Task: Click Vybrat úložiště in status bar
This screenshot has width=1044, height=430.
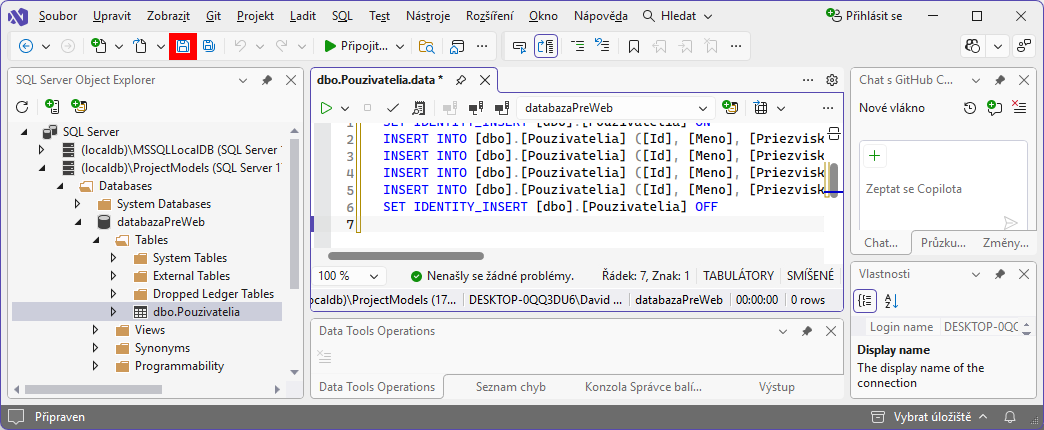Action: point(929,417)
